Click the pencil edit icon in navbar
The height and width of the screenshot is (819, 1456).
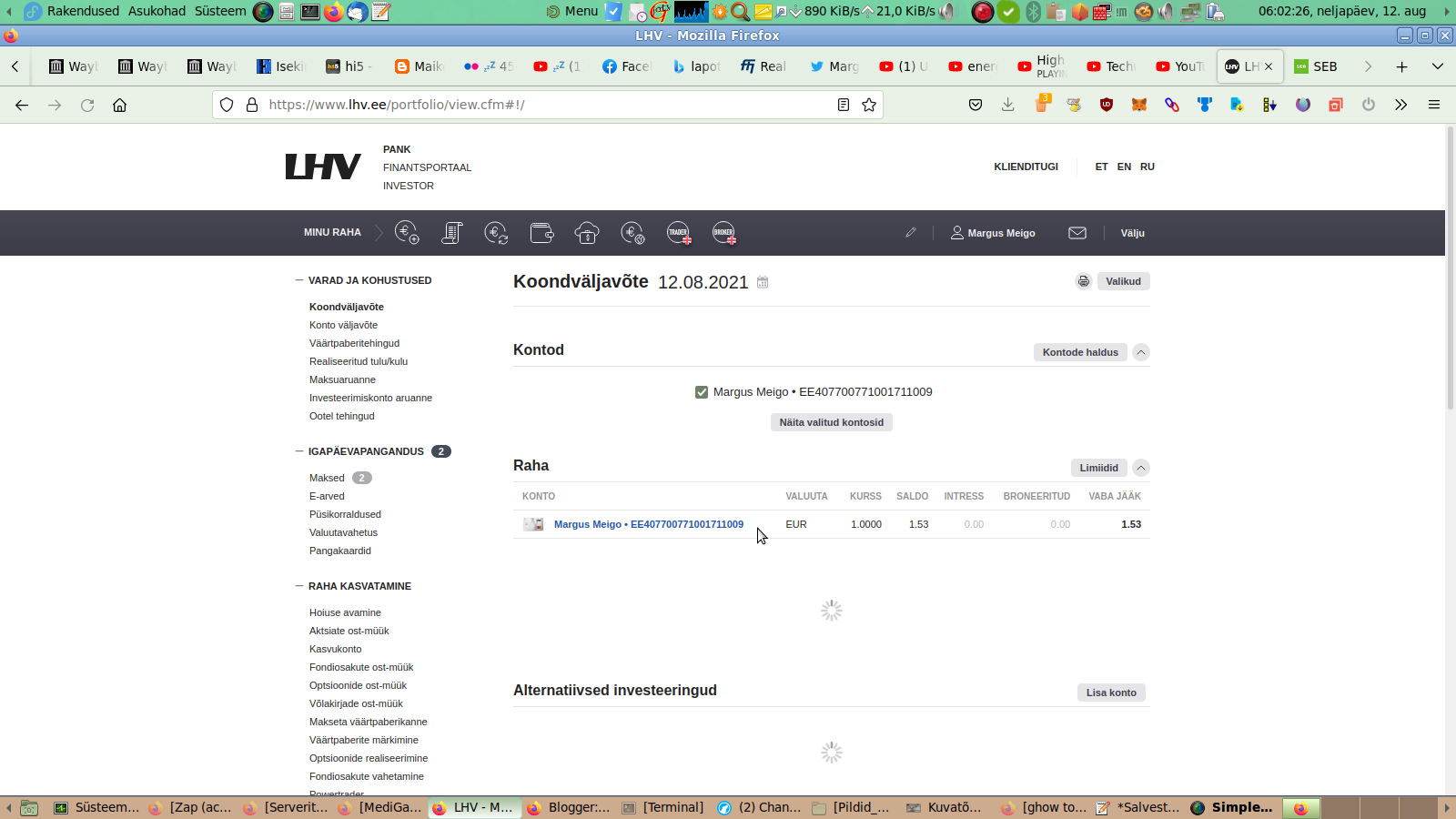[910, 233]
